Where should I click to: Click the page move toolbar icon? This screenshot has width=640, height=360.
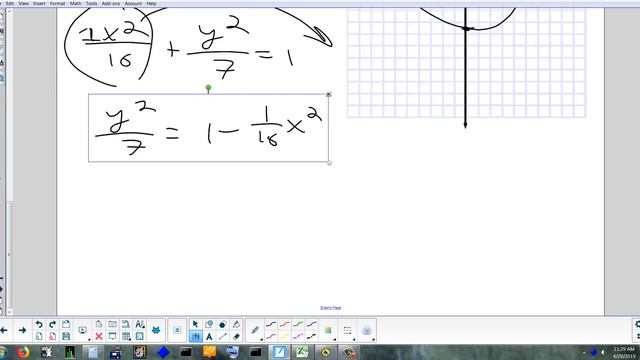pos(177,330)
